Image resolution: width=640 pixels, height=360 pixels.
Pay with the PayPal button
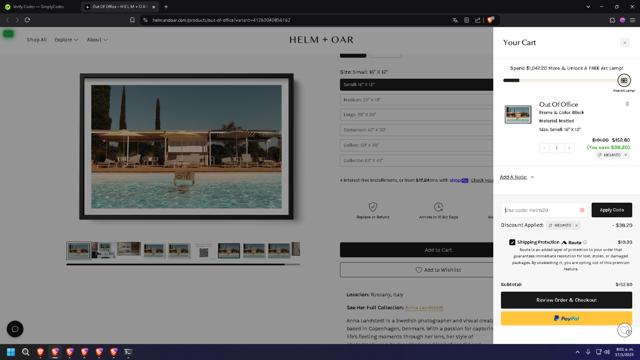pos(566,318)
